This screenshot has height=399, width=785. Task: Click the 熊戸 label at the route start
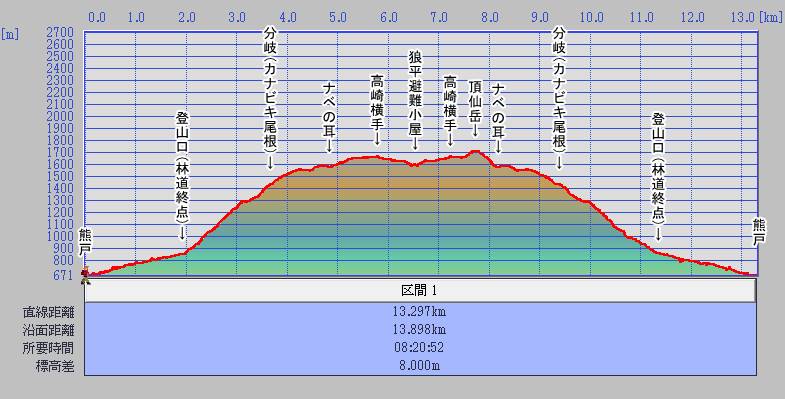pos(86,241)
